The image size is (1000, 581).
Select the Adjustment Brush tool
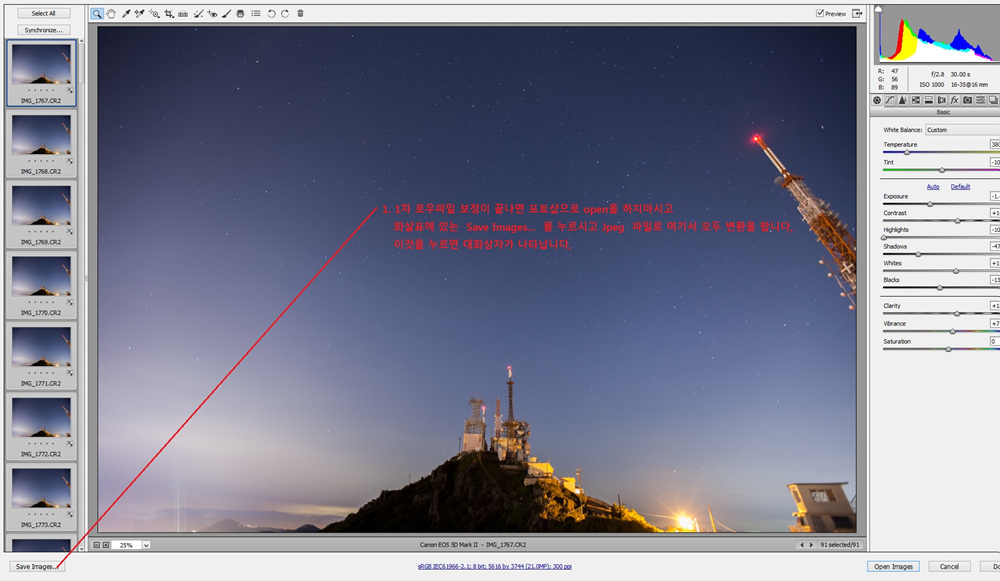pyautogui.click(x=227, y=14)
